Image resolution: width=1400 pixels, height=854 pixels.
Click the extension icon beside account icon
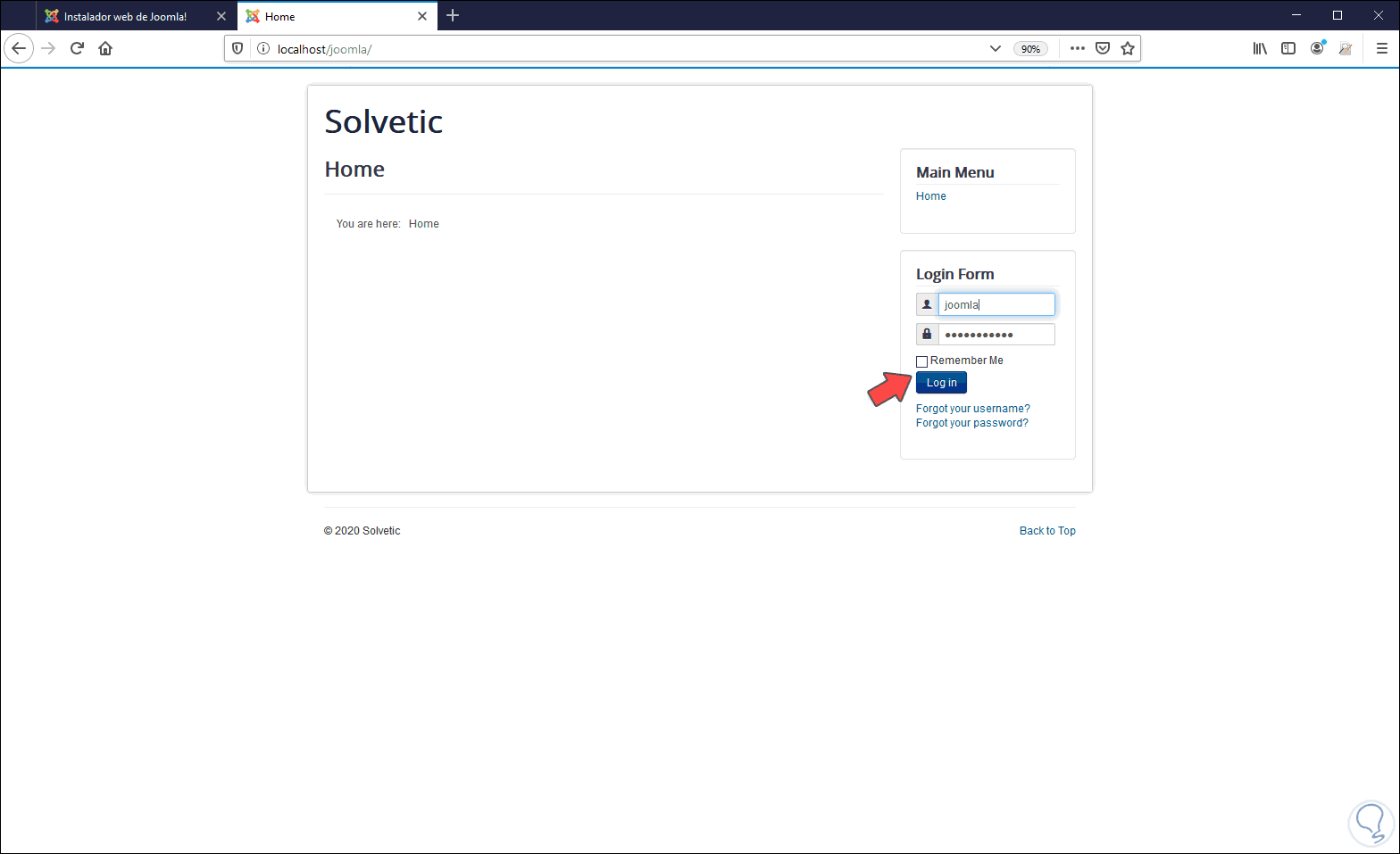pos(1346,48)
